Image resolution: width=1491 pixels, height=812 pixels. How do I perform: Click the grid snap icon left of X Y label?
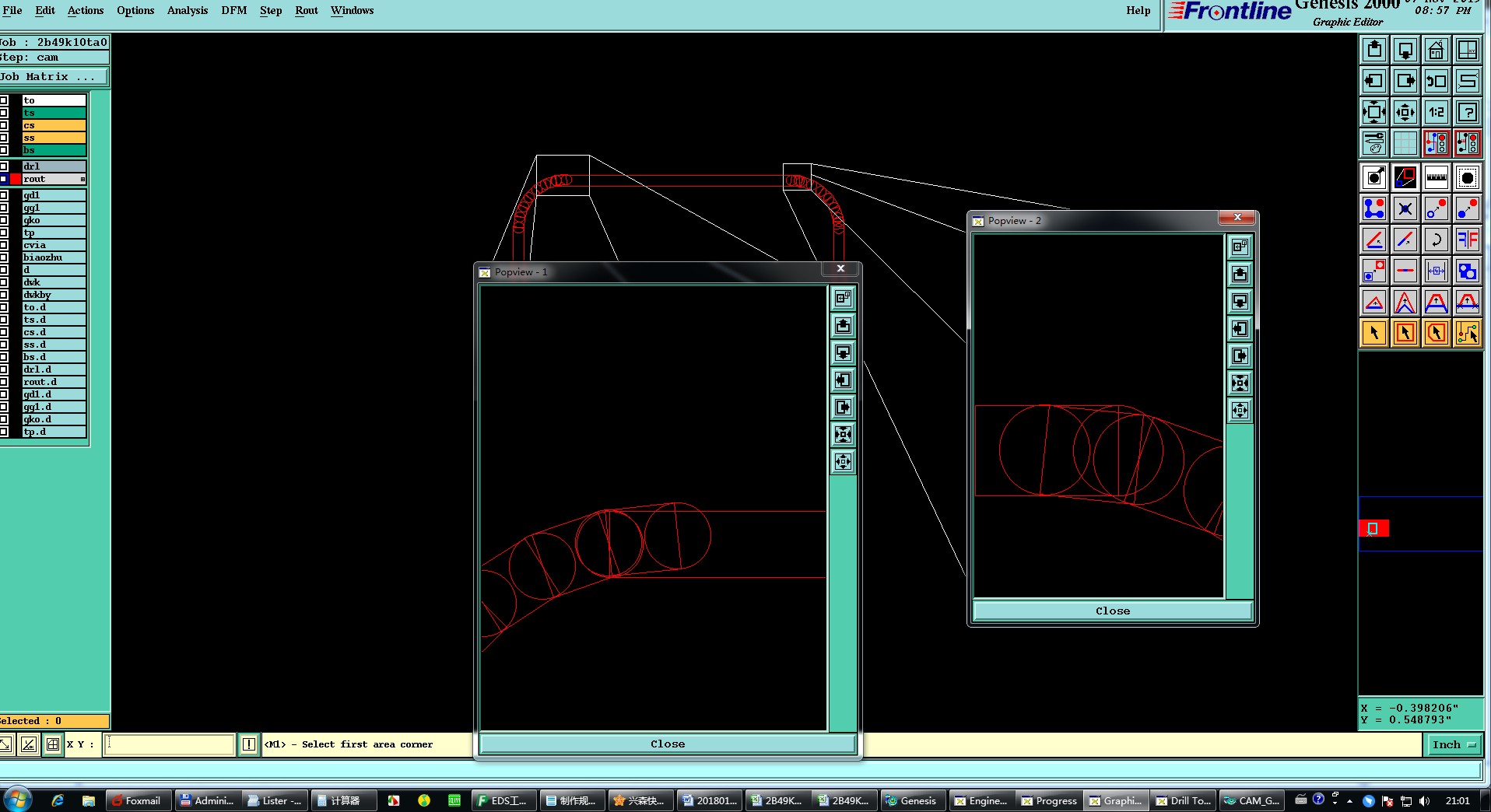click(x=53, y=744)
